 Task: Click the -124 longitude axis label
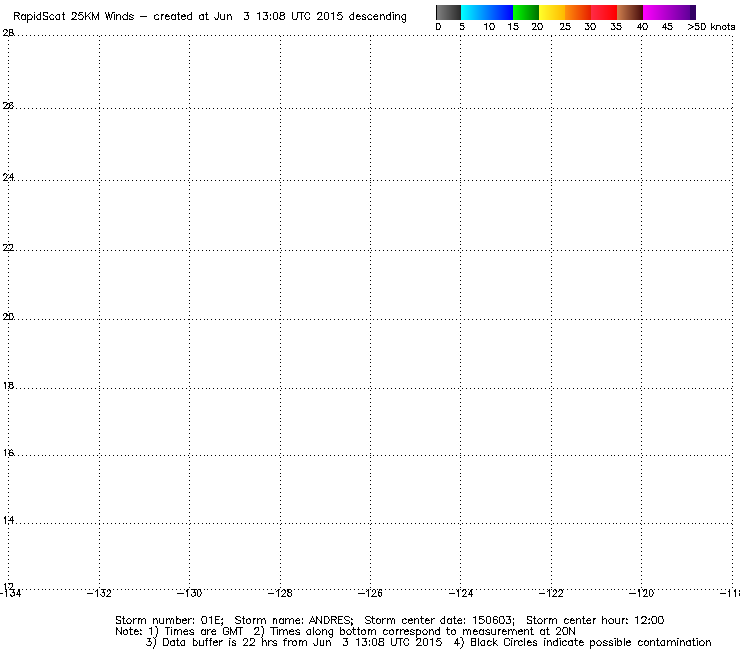click(x=461, y=593)
